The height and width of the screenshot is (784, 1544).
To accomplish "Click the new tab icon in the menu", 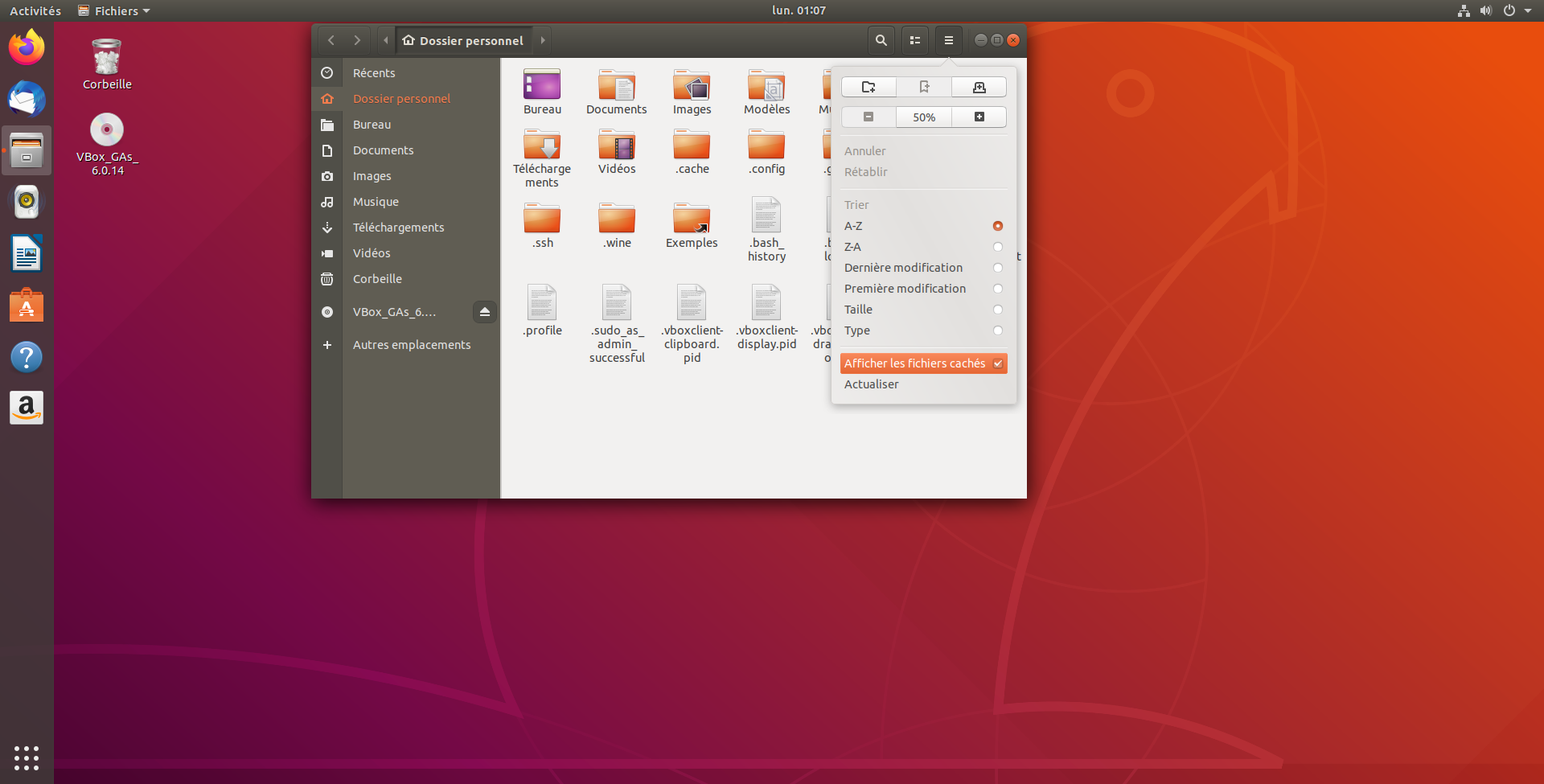I will [x=979, y=87].
